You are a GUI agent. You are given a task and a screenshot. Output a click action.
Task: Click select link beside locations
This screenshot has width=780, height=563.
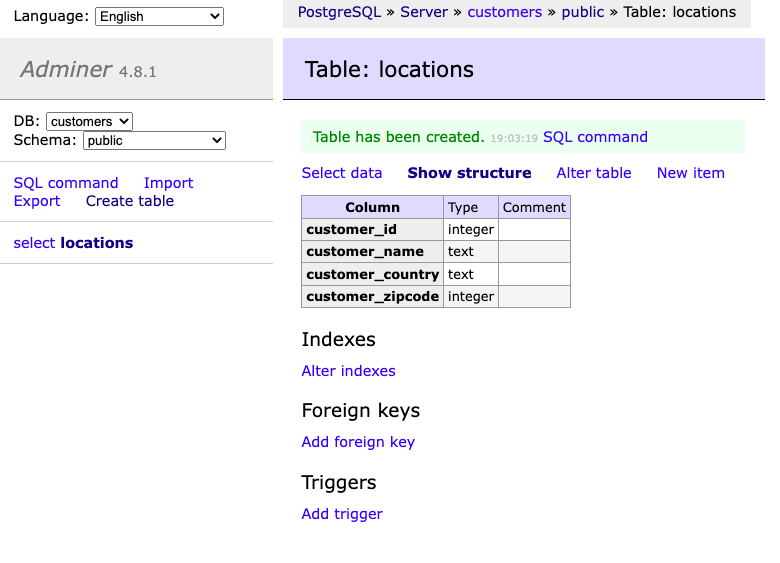click(34, 243)
